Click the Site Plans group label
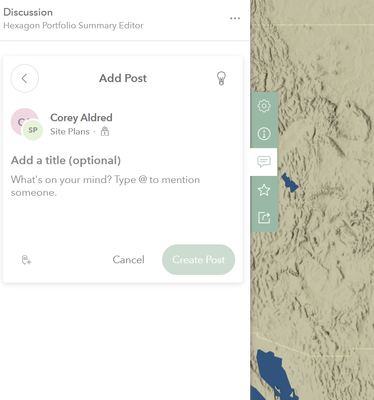The height and width of the screenshot is (400, 374). pyautogui.click(x=70, y=132)
